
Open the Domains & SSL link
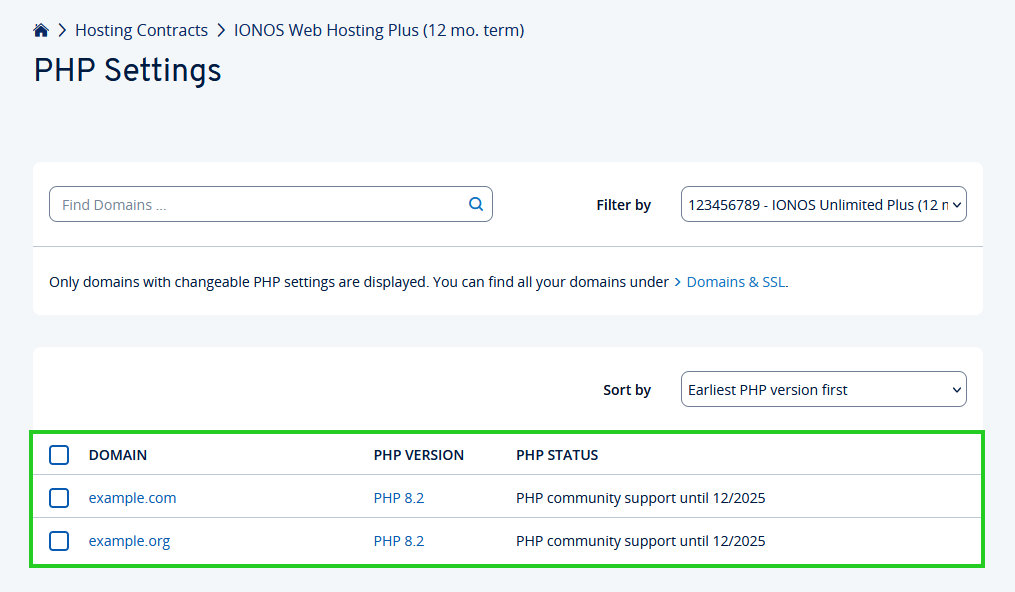pos(736,282)
